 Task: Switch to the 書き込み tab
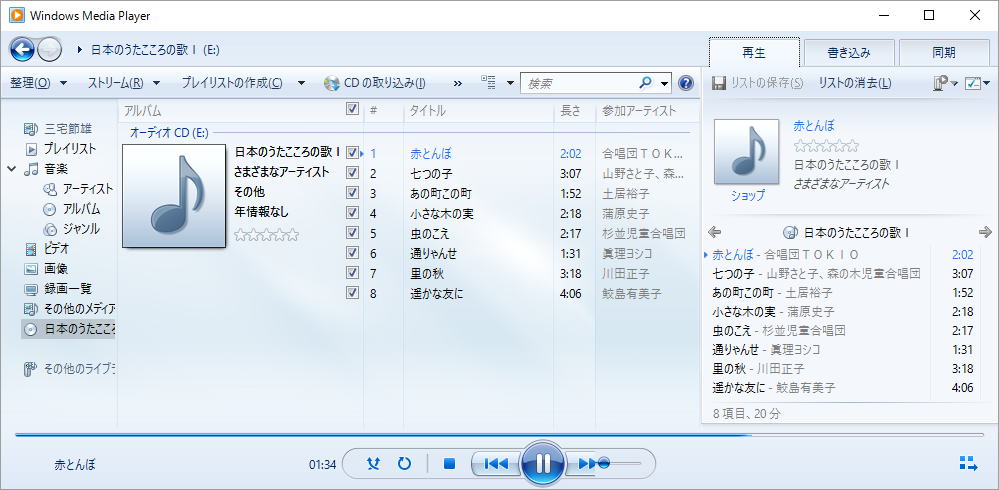point(849,52)
